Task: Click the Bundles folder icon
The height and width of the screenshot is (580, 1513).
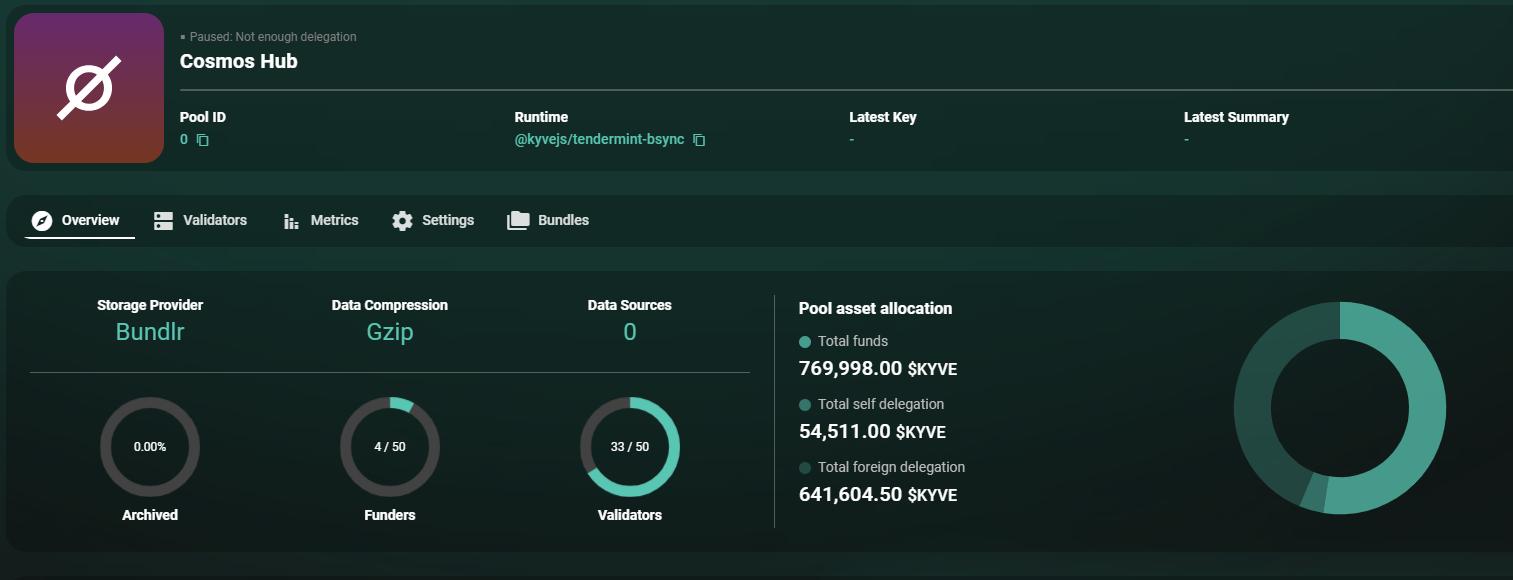Action: 518,221
